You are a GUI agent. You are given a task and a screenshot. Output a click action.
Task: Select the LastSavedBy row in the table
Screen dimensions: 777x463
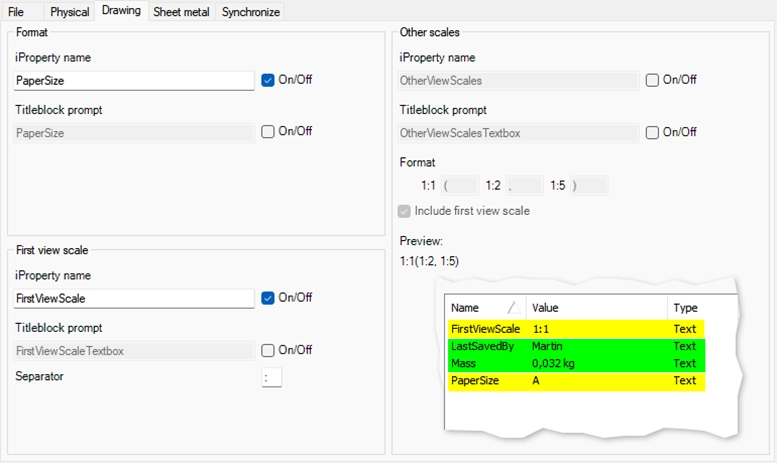click(x=576, y=346)
